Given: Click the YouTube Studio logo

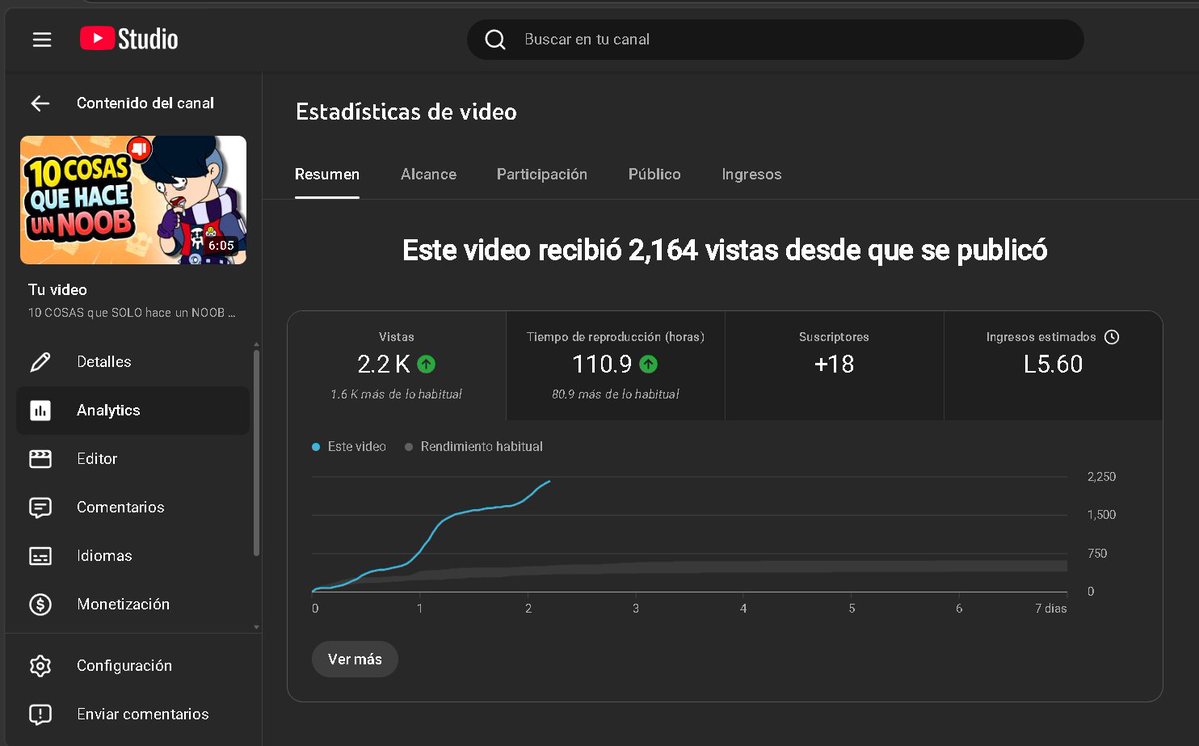Looking at the screenshot, I should [x=128, y=39].
